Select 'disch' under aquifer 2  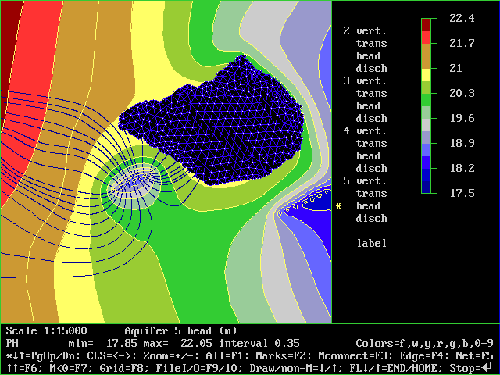(371, 68)
